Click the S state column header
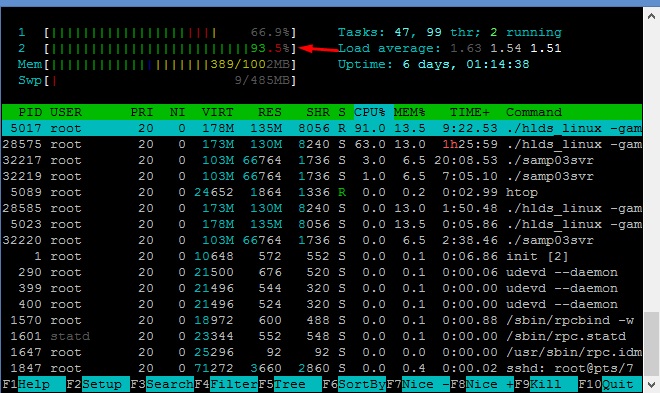660x393 pixels. [342, 112]
